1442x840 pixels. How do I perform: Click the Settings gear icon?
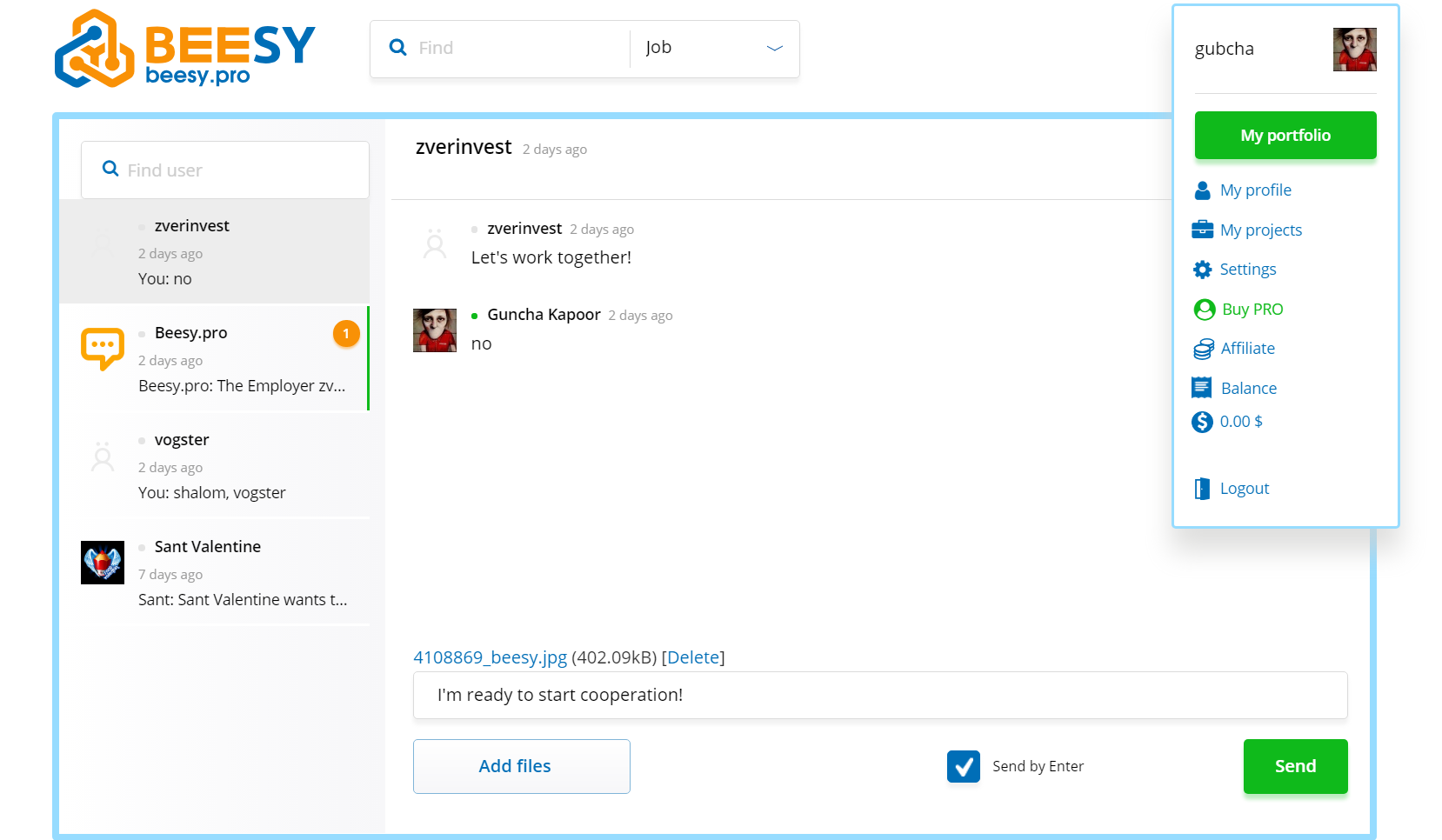coord(1203,270)
